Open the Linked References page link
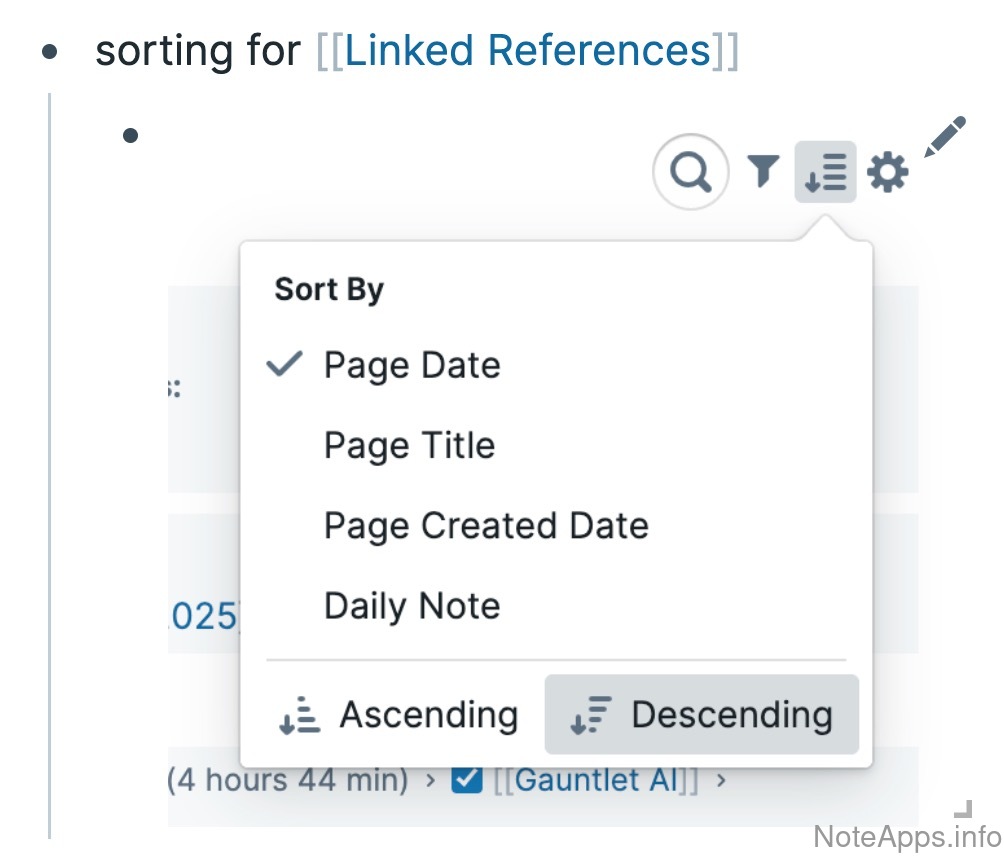The height and width of the screenshot is (856, 1004). click(528, 50)
